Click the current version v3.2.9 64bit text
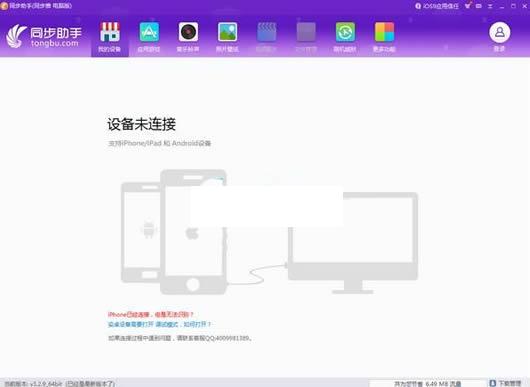This screenshot has width=530, height=387. 59,384
